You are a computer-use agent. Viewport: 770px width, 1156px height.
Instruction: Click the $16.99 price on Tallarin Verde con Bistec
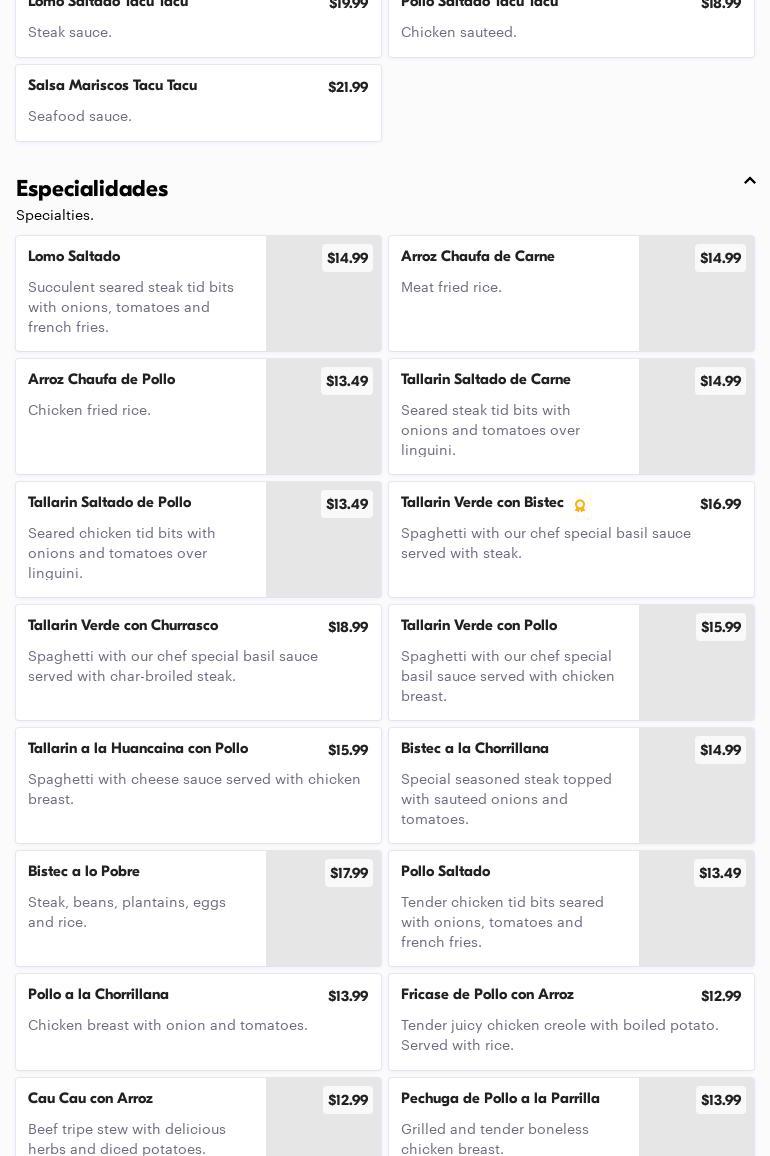(720, 505)
